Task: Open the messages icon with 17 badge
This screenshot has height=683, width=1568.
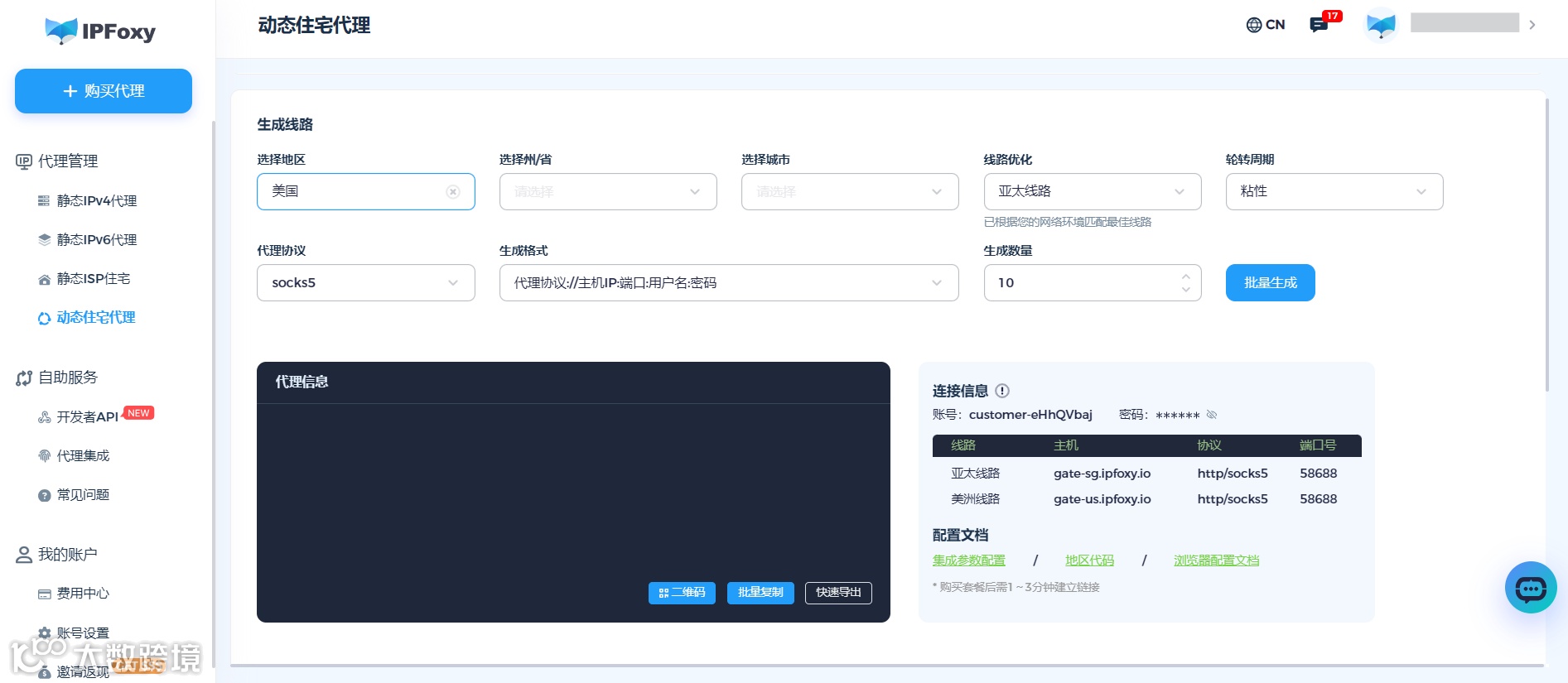Action: (x=1319, y=25)
